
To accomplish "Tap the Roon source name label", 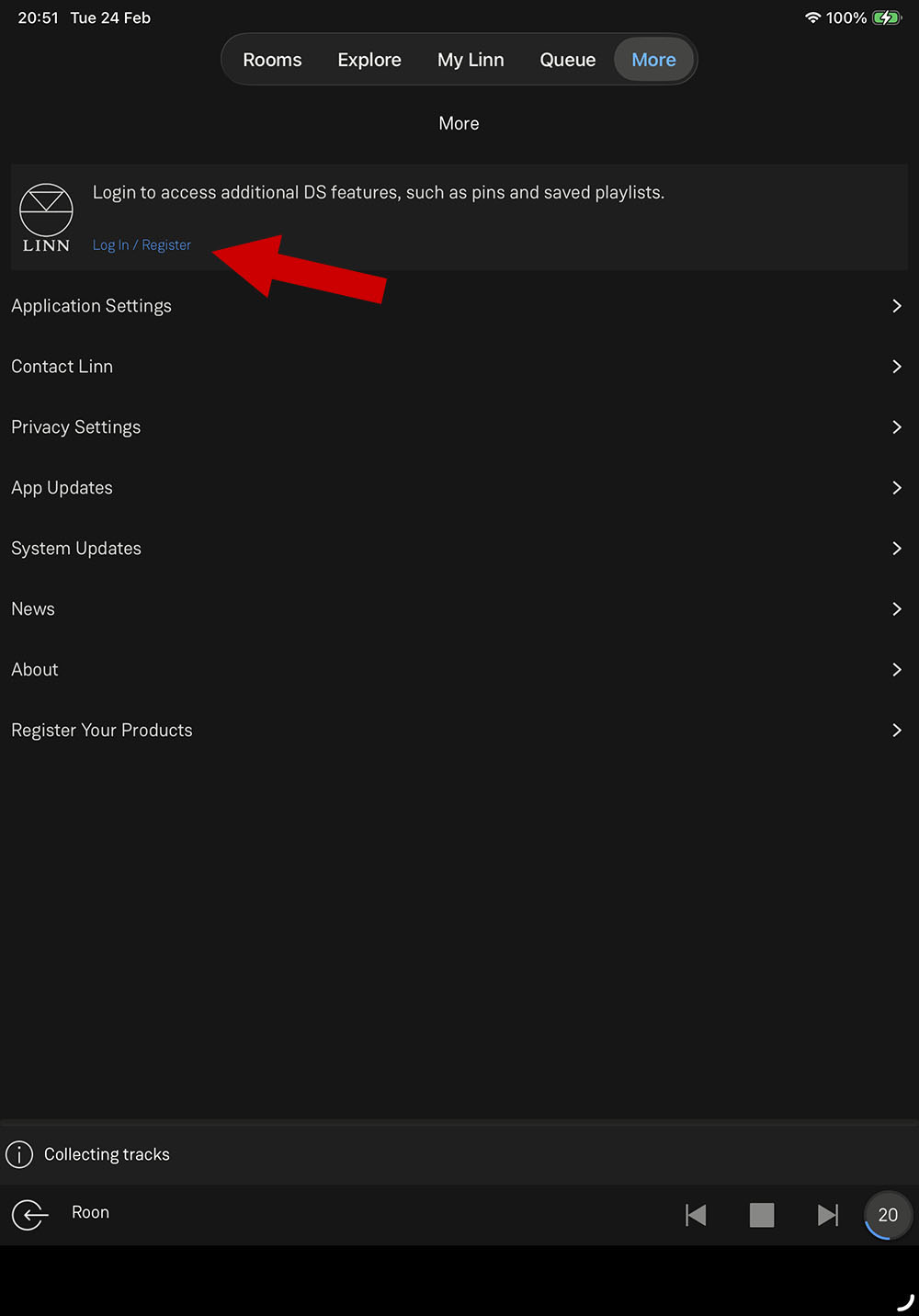I will (x=90, y=1212).
